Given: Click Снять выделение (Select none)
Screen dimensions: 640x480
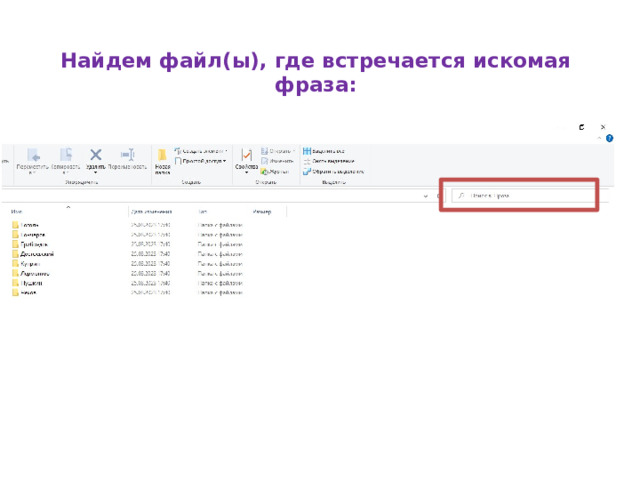Looking at the screenshot, I should (x=329, y=161).
